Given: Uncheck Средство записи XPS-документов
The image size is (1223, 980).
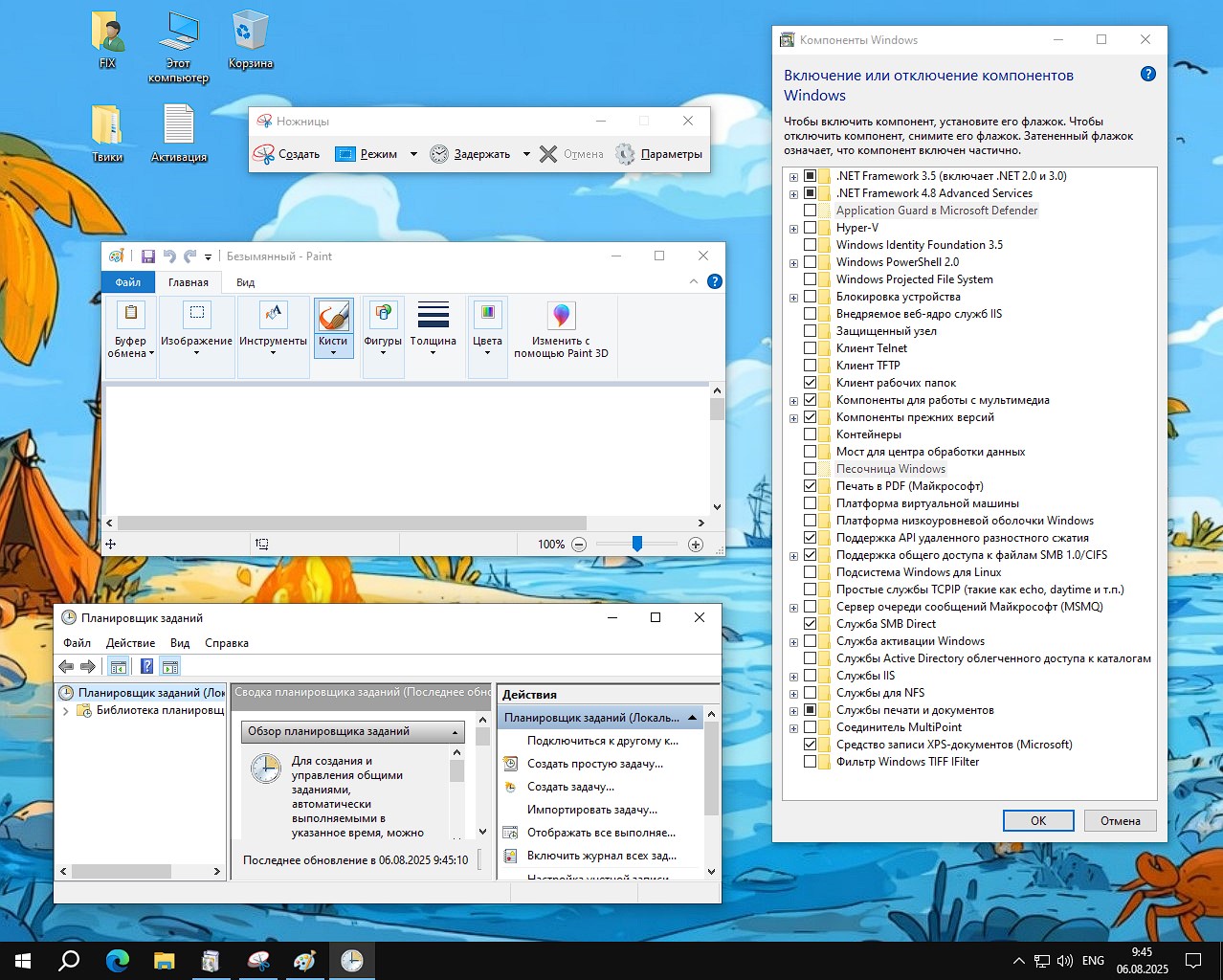Looking at the screenshot, I should (811, 745).
